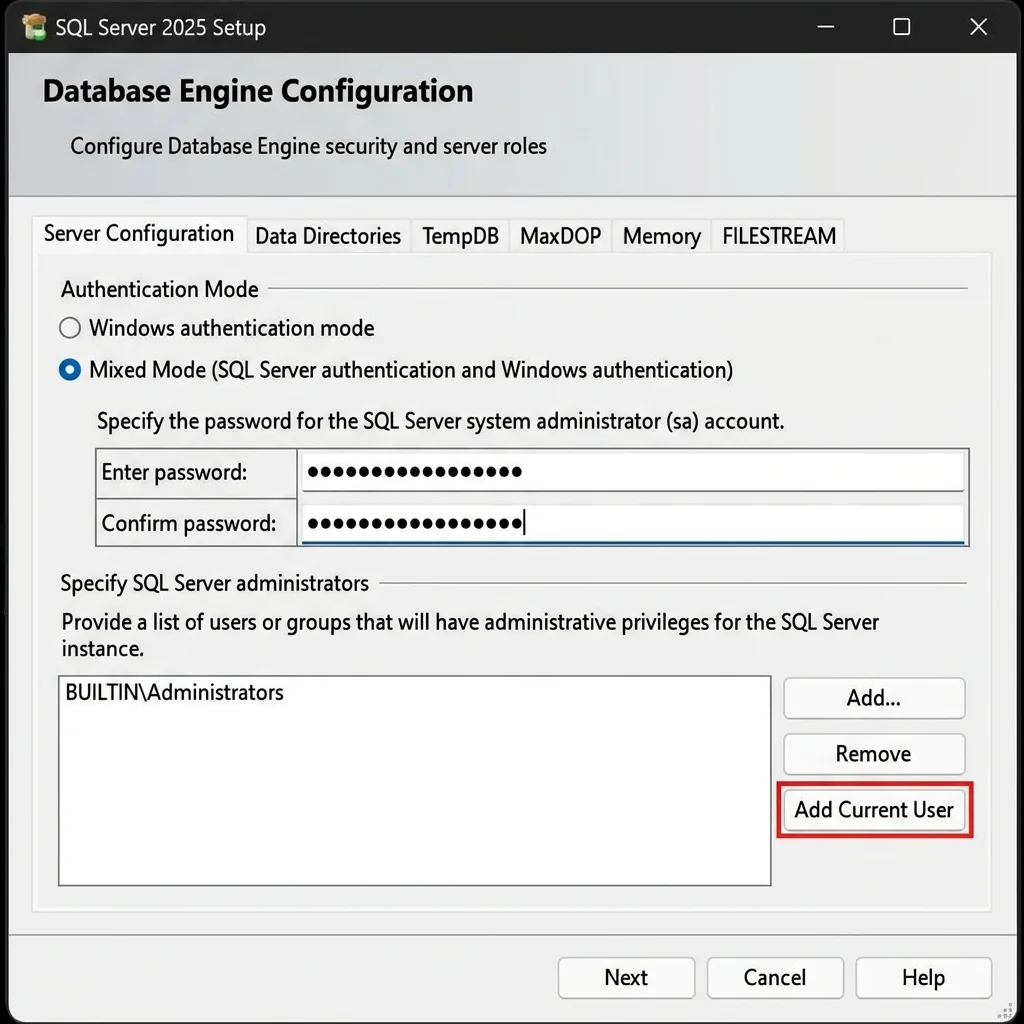Open the Data Directories tab
This screenshot has width=1024, height=1024.
coord(328,236)
